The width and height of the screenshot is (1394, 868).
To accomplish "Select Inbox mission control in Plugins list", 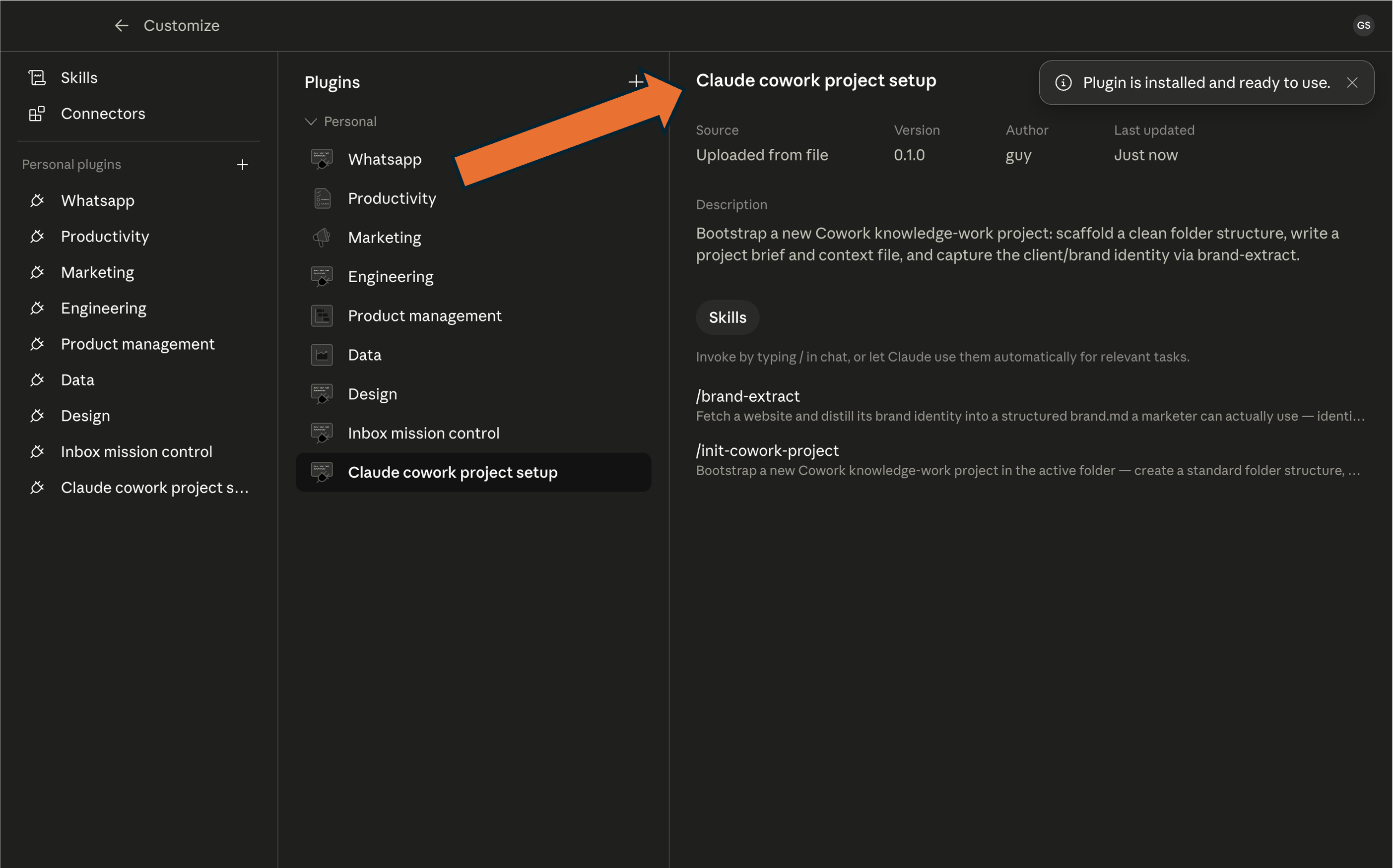I will pos(474,433).
